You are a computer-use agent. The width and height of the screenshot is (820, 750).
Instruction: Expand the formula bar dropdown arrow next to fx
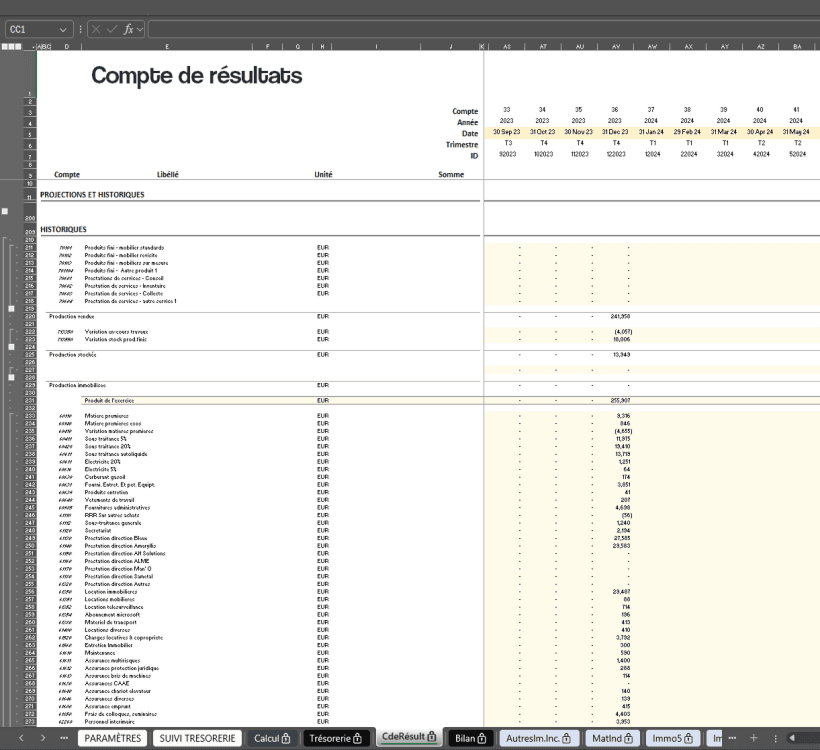coord(141,29)
